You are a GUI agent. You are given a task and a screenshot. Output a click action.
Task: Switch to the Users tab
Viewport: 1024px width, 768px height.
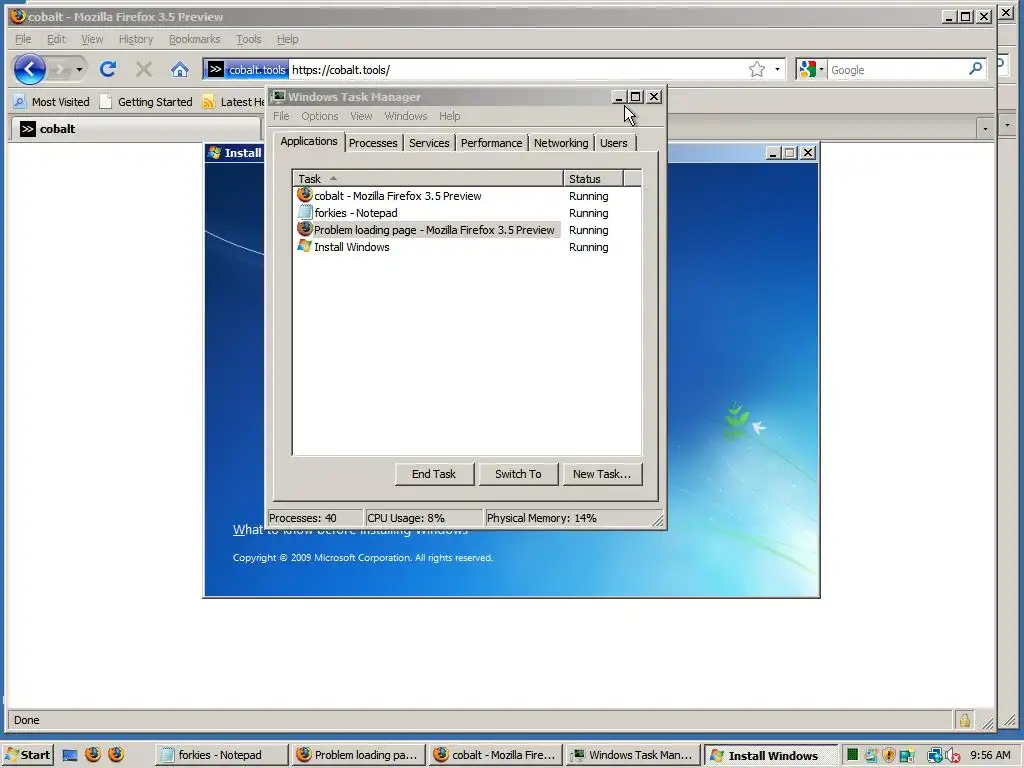[x=614, y=143]
